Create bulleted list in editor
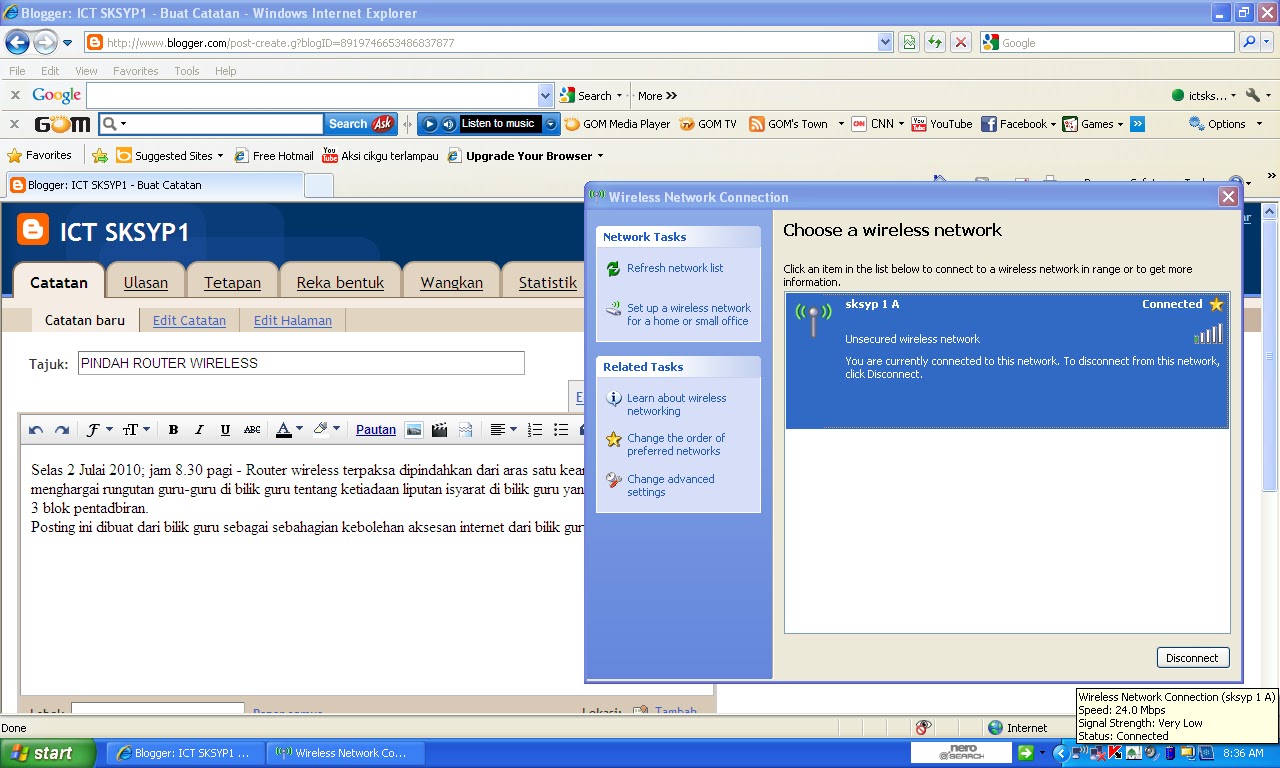Image resolution: width=1280 pixels, height=768 pixels. 561,429
